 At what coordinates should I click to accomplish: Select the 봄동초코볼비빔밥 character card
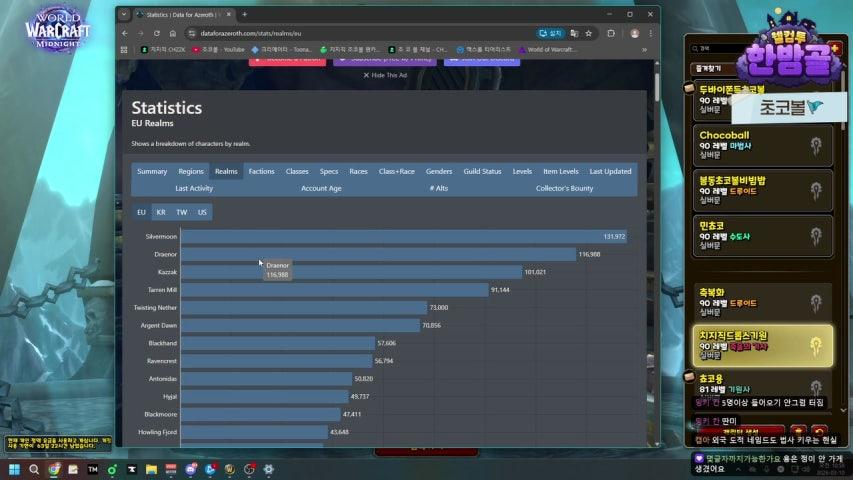tap(763, 190)
